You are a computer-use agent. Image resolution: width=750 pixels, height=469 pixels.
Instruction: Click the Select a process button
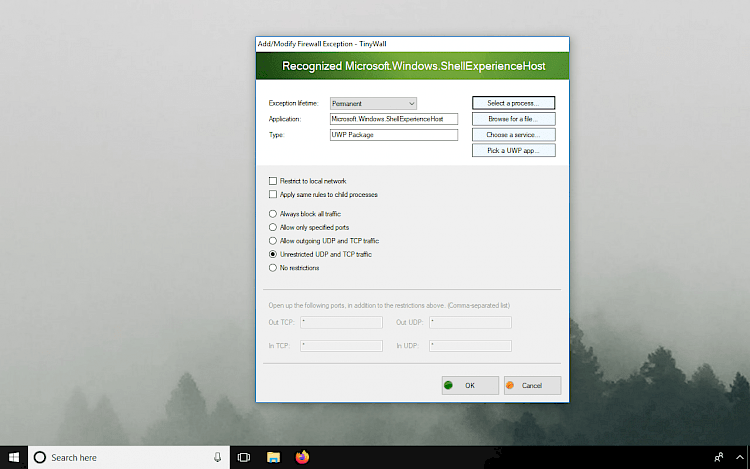pyautogui.click(x=513, y=103)
